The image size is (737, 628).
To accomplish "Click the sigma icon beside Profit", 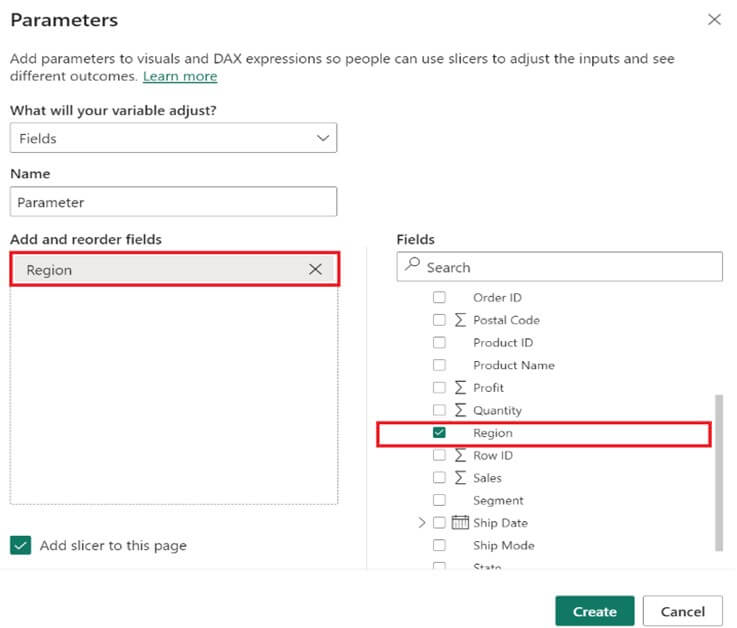I will click(x=460, y=387).
